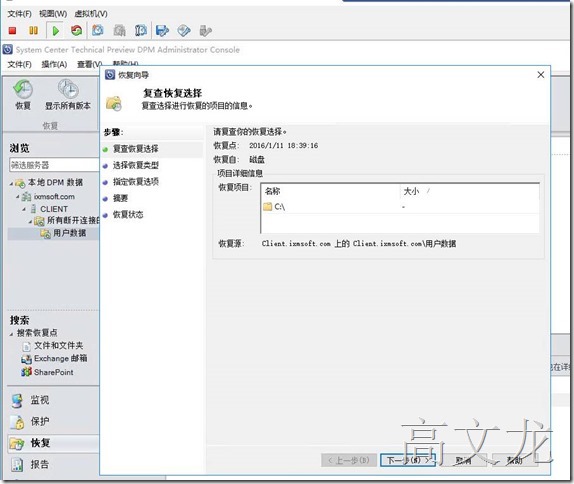Click the snapshot manager toolbar icon
The image size is (574, 484).
[x=141, y=30]
